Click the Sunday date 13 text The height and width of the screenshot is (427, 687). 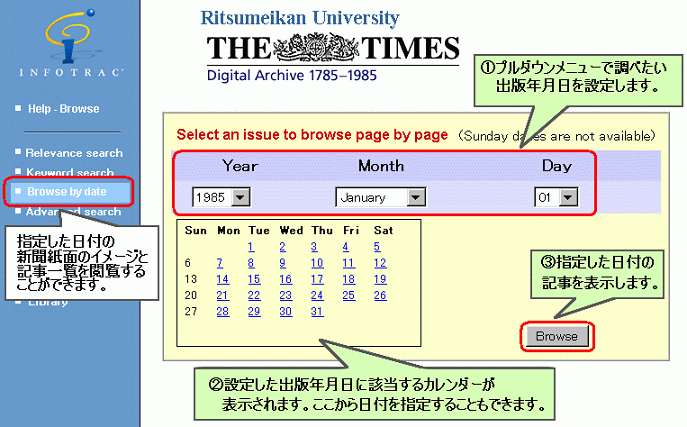191,279
